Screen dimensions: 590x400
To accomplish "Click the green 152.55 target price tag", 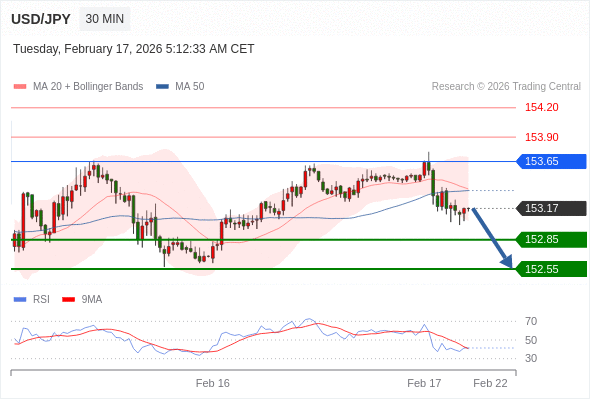I will (x=551, y=269).
